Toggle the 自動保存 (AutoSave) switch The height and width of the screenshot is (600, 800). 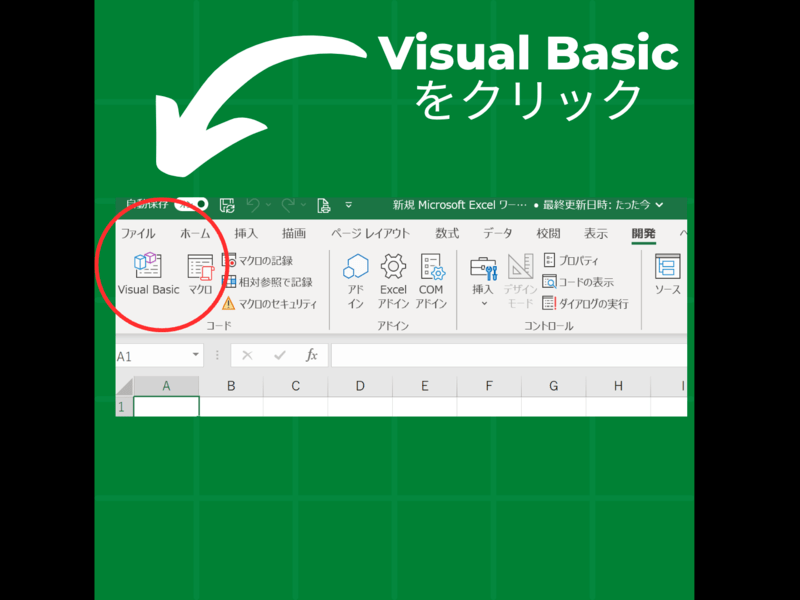(x=191, y=205)
